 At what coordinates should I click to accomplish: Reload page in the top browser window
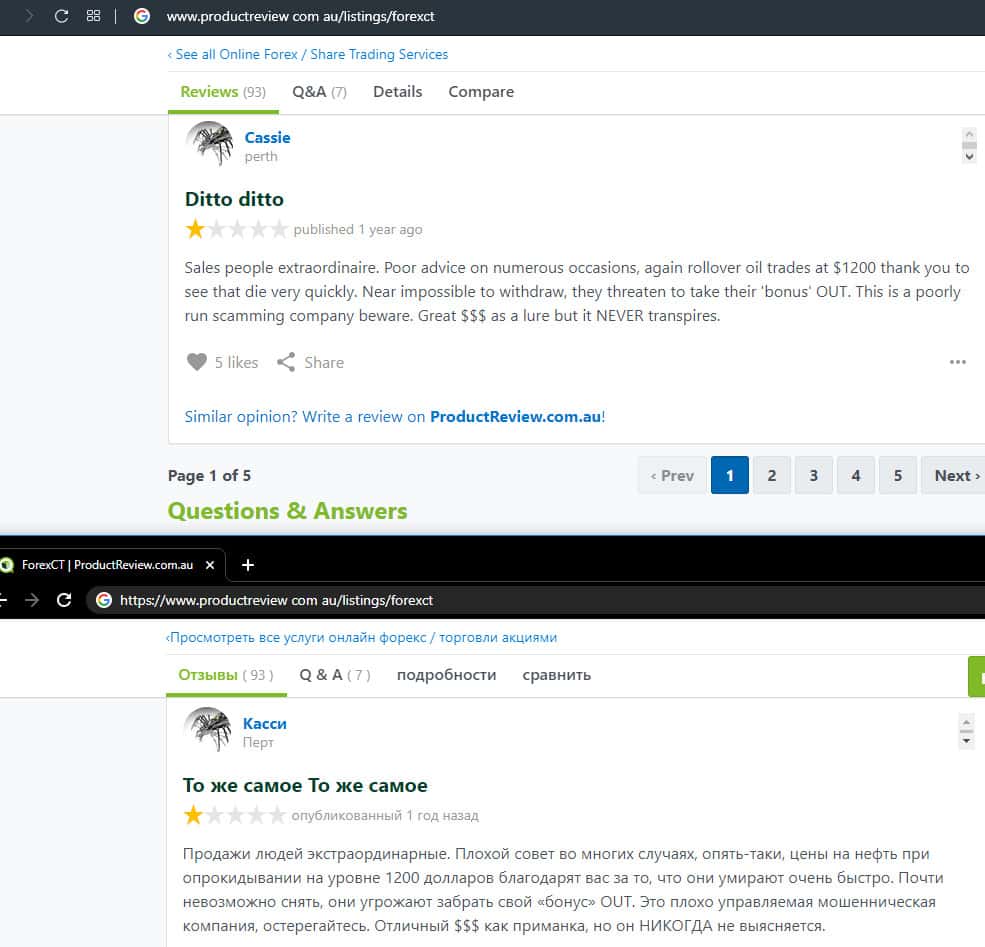(x=62, y=16)
